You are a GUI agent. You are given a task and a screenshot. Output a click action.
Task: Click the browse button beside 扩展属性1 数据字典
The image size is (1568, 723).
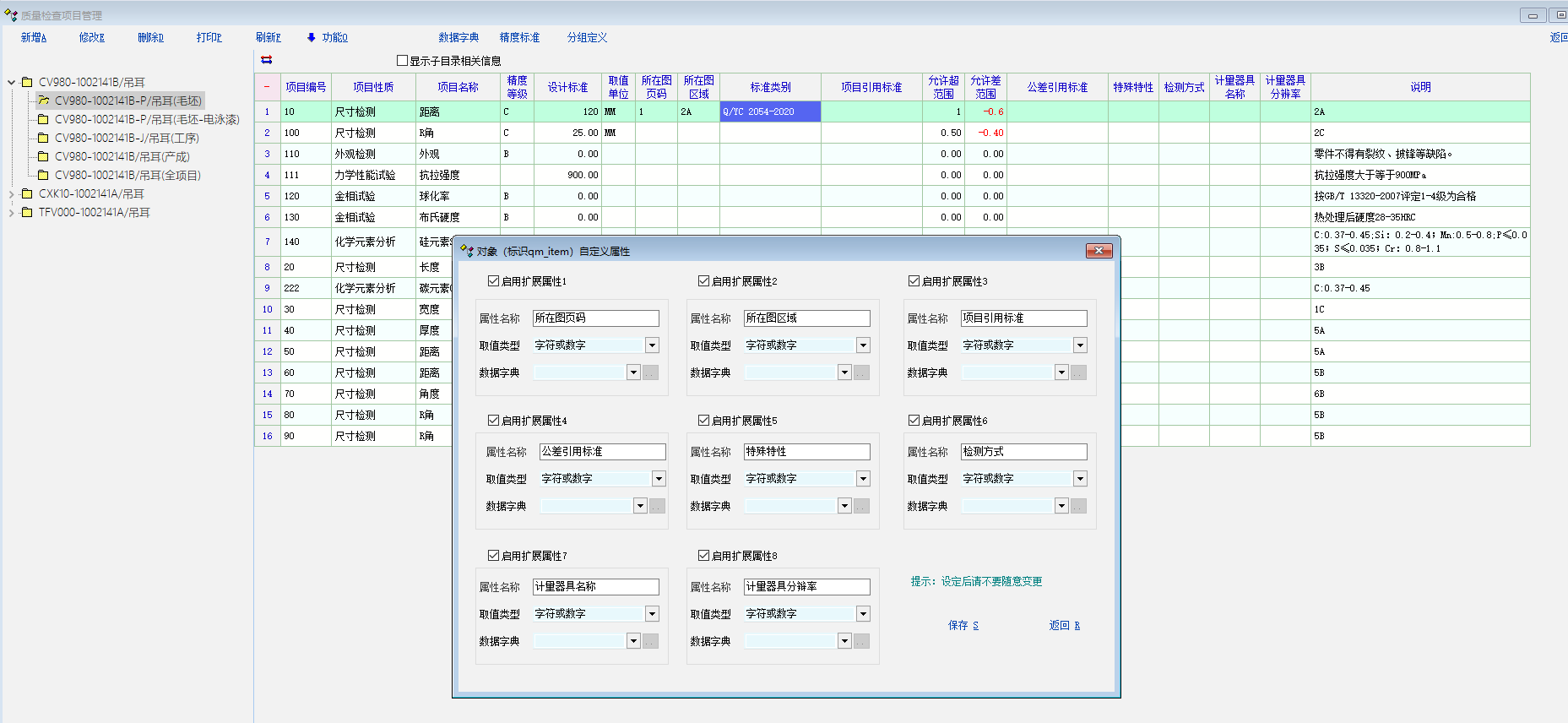(x=651, y=372)
